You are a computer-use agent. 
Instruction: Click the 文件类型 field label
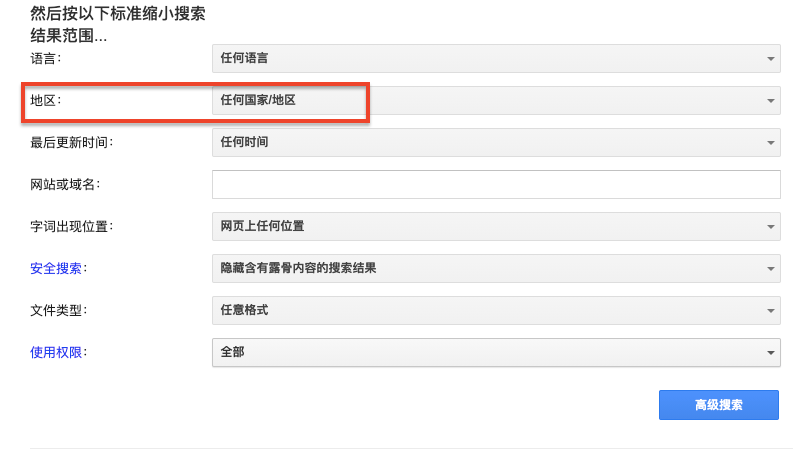(59, 311)
